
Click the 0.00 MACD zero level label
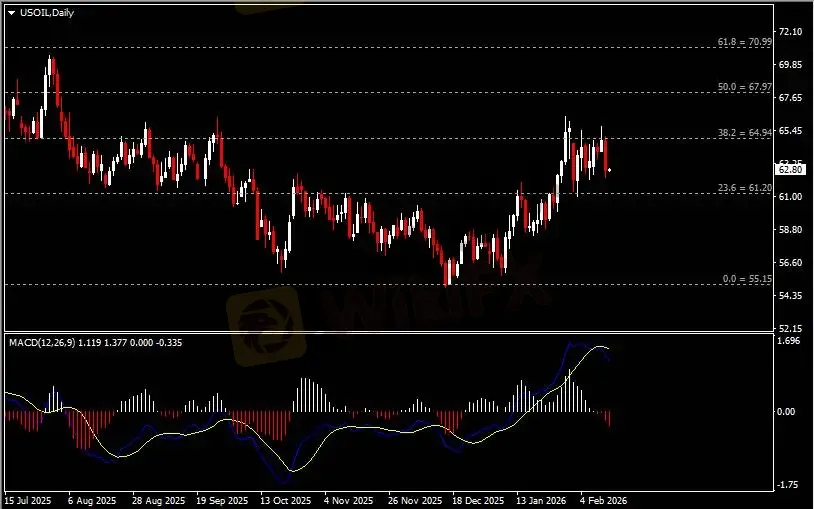tap(790, 411)
